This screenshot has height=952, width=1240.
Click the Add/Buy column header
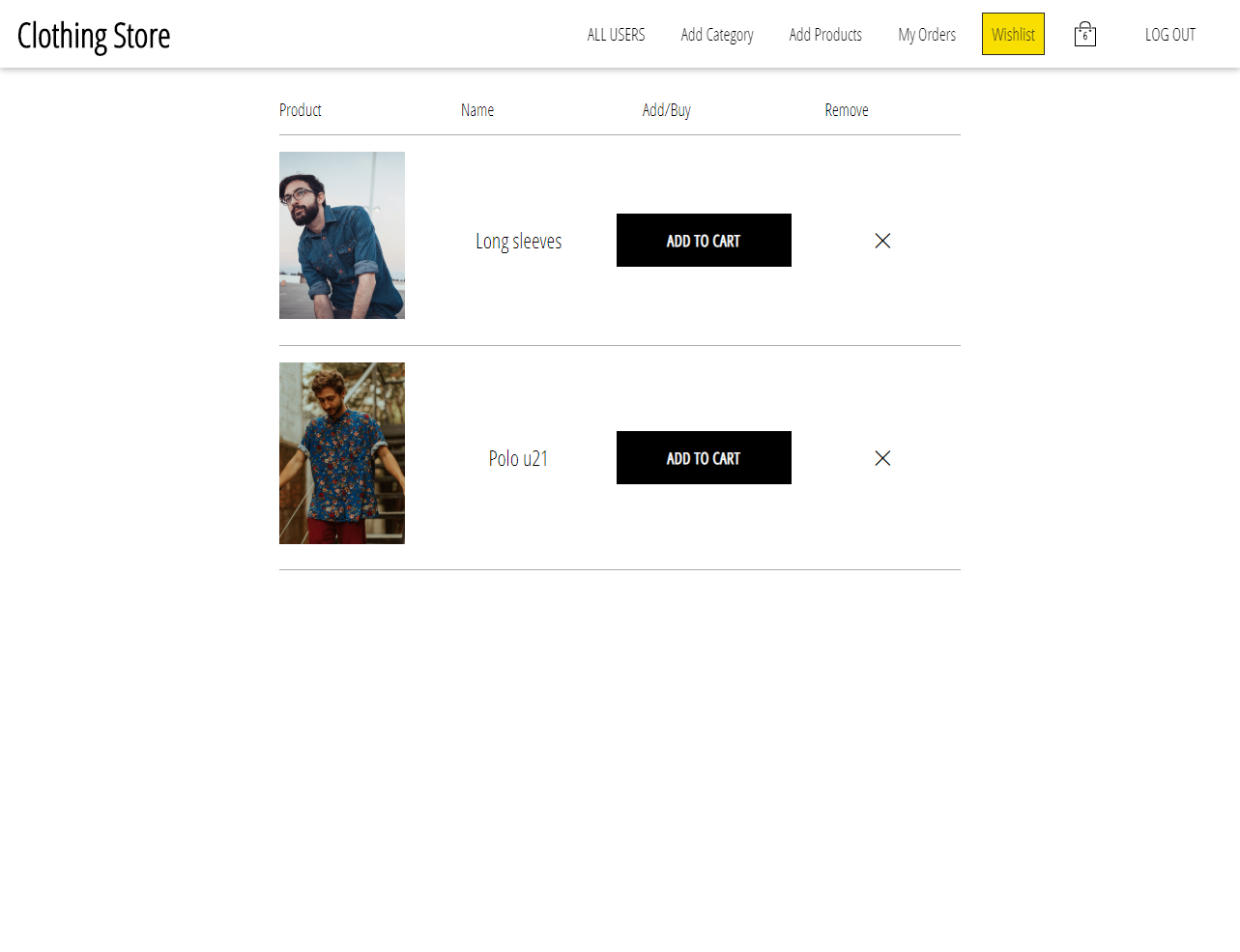(x=667, y=110)
